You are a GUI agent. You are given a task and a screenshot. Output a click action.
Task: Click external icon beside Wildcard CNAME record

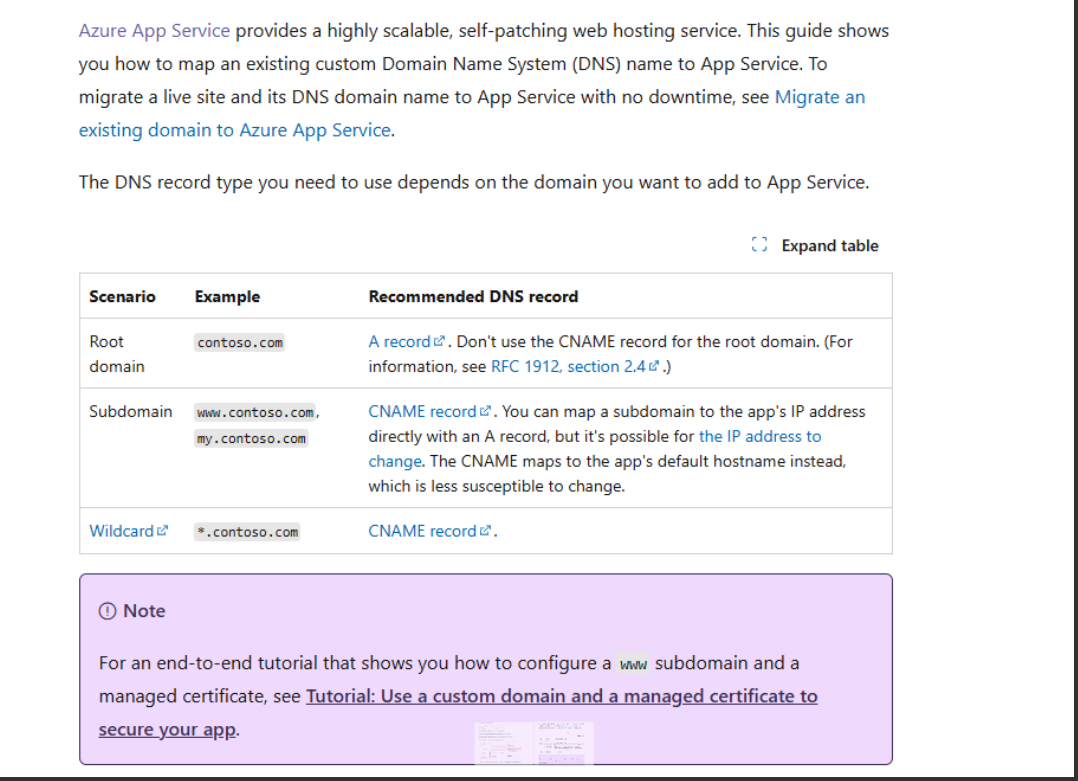[485, 530]
